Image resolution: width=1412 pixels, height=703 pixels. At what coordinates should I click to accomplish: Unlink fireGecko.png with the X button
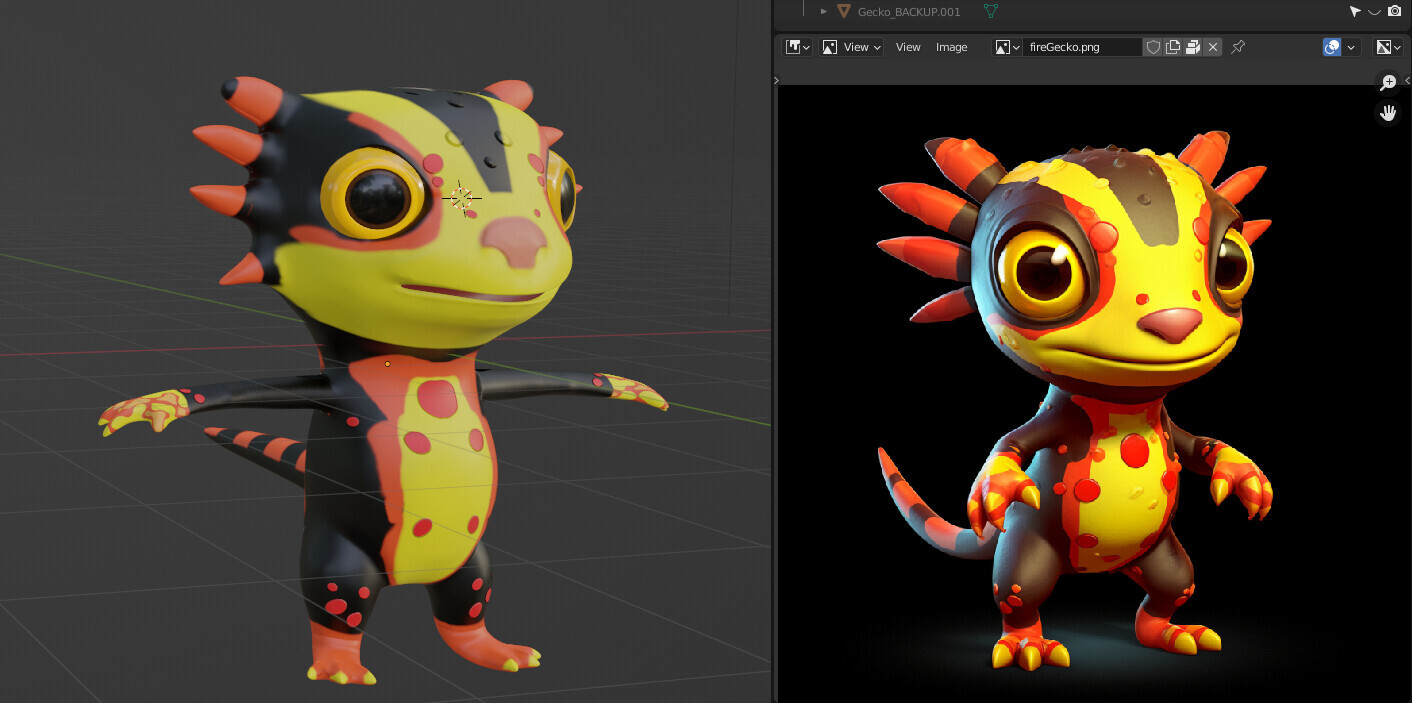point(1212,46)
